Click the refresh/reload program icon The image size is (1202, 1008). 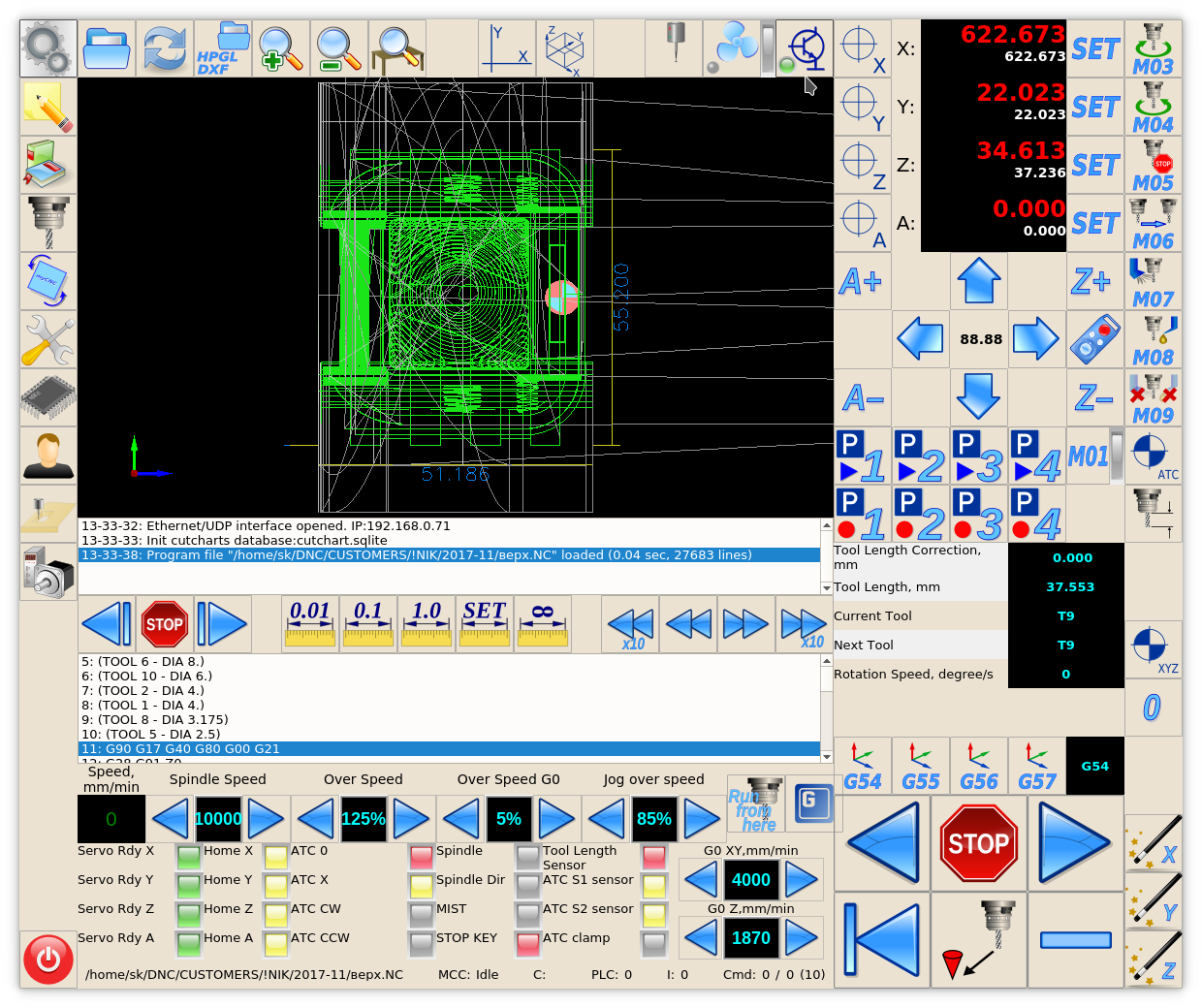[x=165, y=48]
